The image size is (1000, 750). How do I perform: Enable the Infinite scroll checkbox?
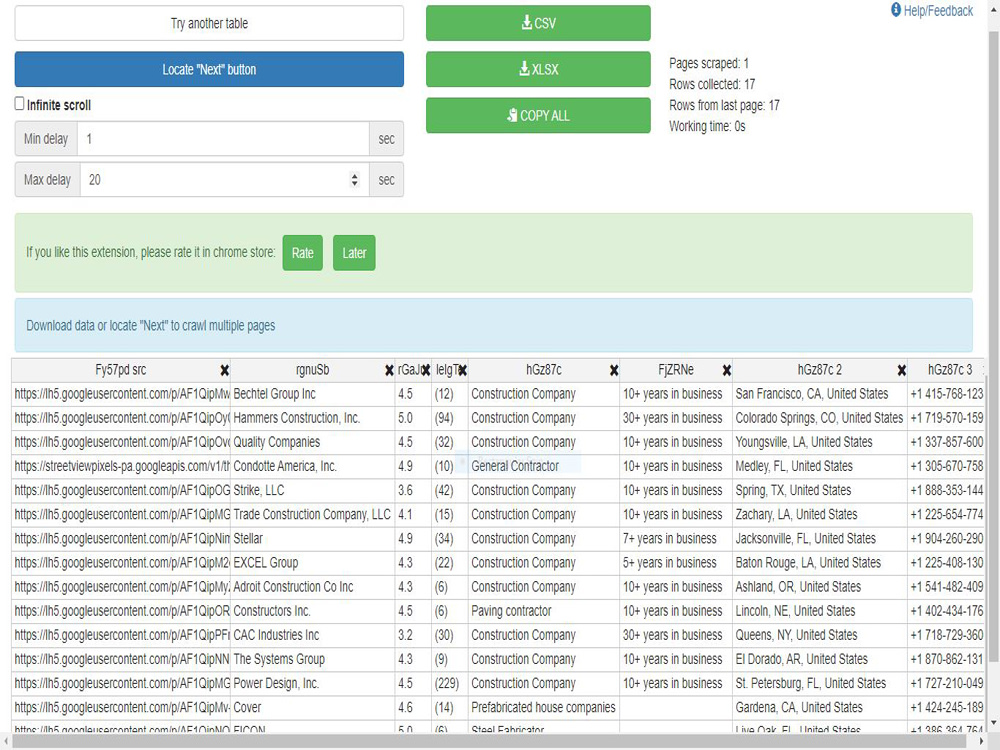point(18,103)
